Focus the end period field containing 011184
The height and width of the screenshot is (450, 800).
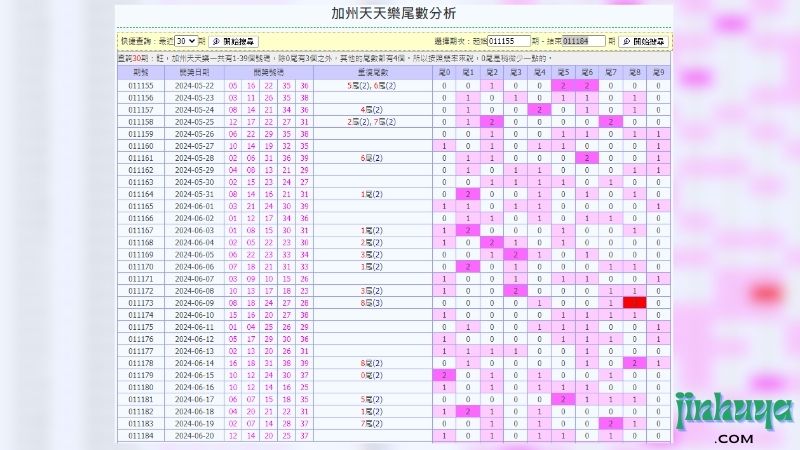coord(584,41)
